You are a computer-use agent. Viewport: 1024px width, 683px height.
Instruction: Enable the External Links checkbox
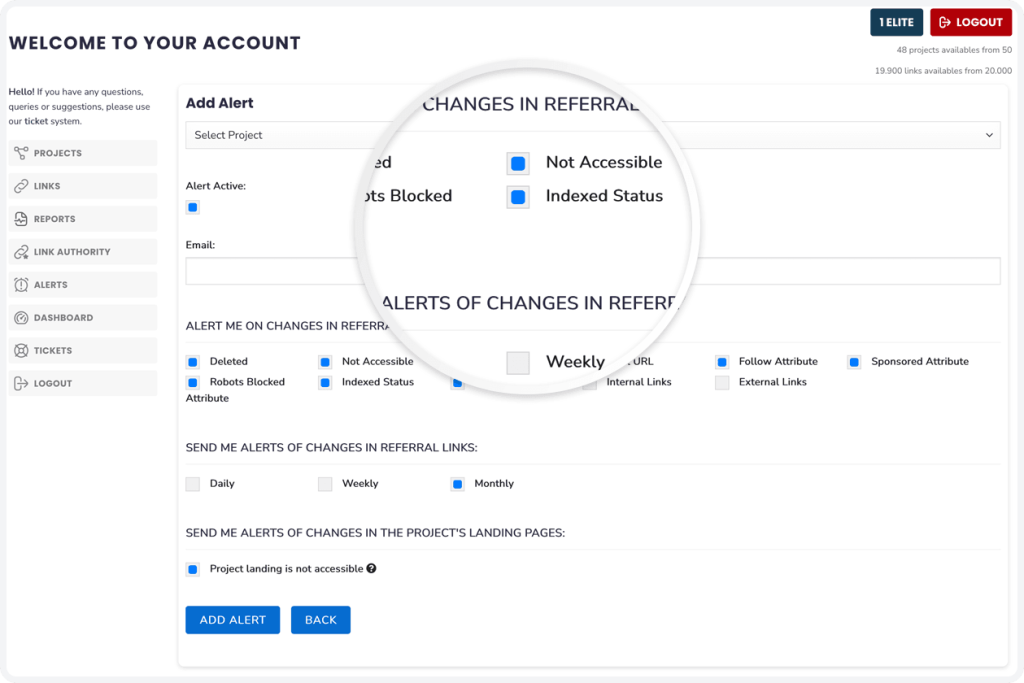722,383
